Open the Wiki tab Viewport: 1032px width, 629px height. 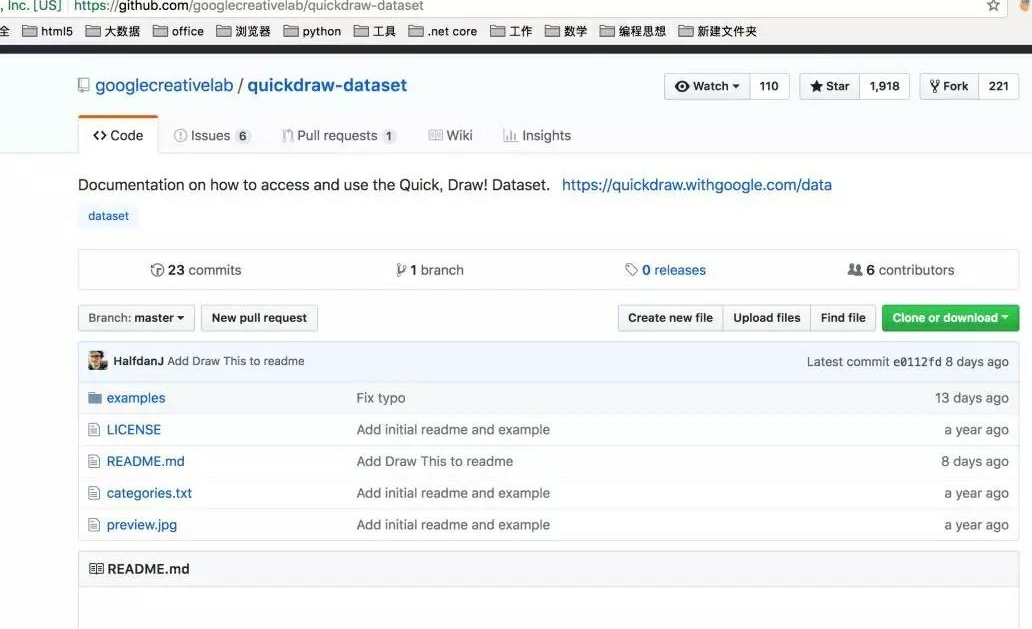click(x=450, y=136)
